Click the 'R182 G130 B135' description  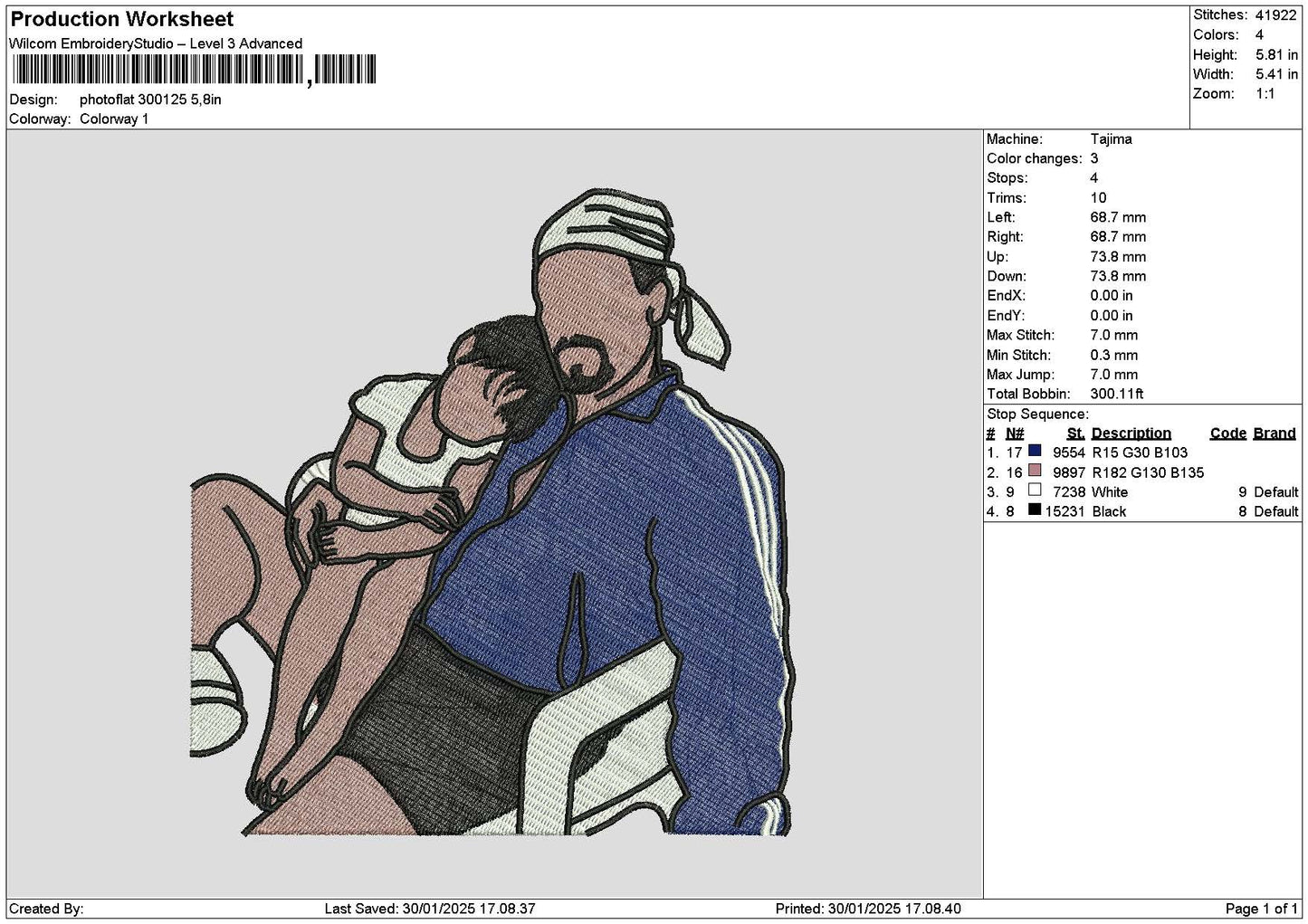1148,473
